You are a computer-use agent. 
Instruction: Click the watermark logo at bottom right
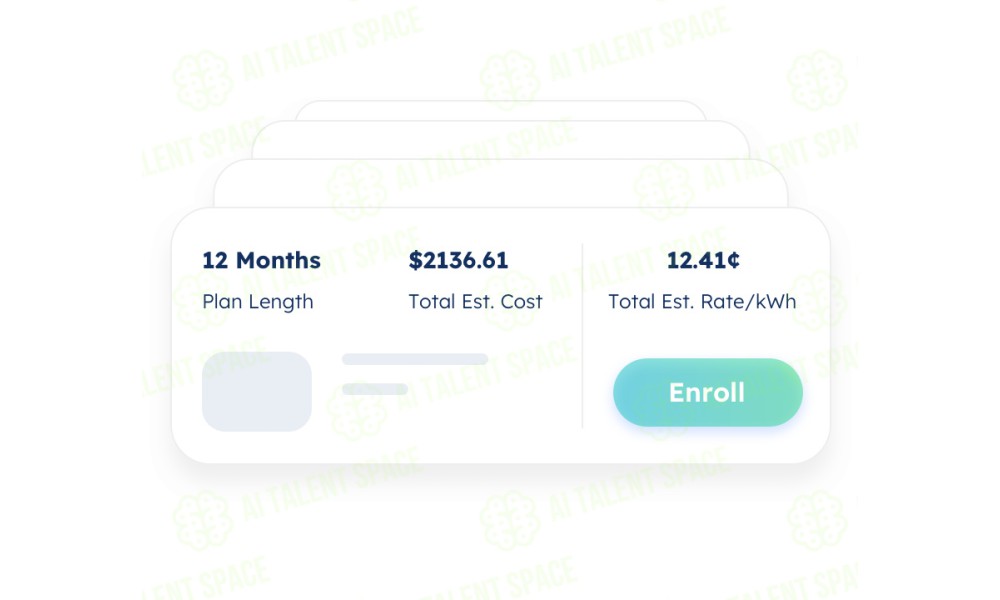point(817,520)
